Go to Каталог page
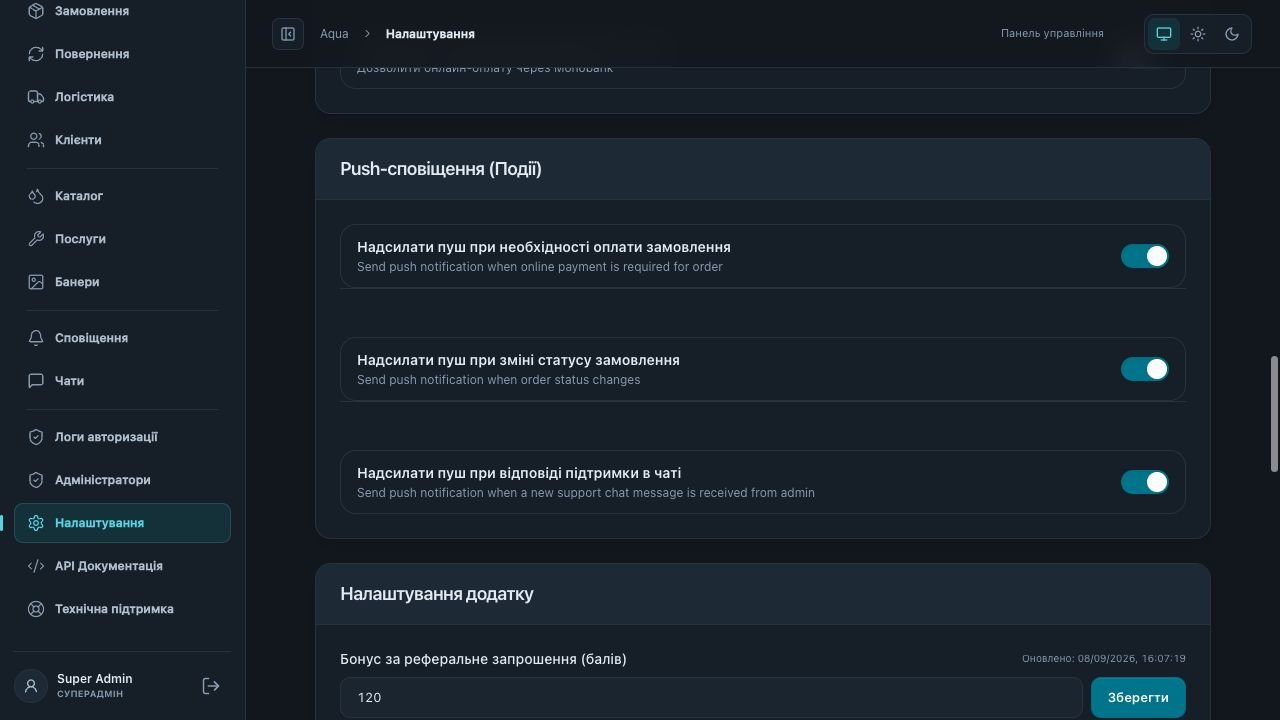1280x720 pixels. pyautogui.click(x=122, y=196)
